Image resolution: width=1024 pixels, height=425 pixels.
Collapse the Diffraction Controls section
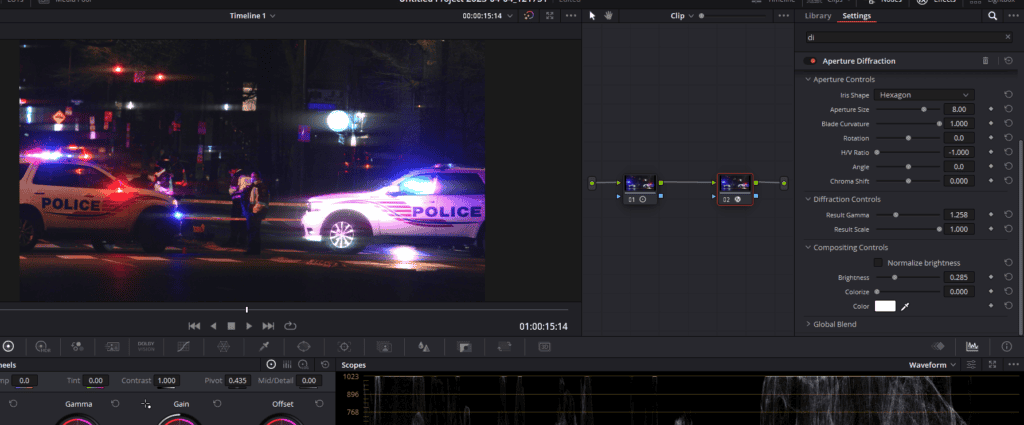point(808,199)
